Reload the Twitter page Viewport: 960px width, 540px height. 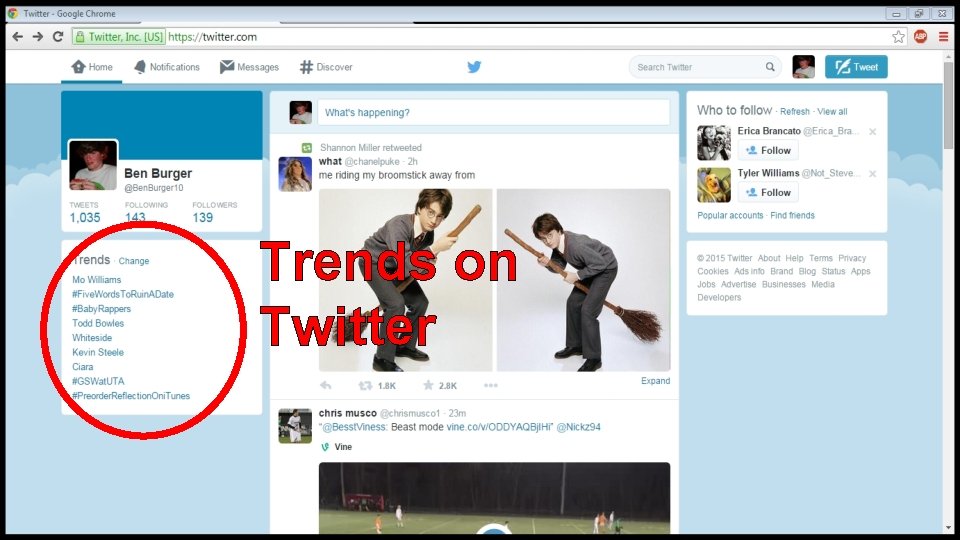click(58, 37)
